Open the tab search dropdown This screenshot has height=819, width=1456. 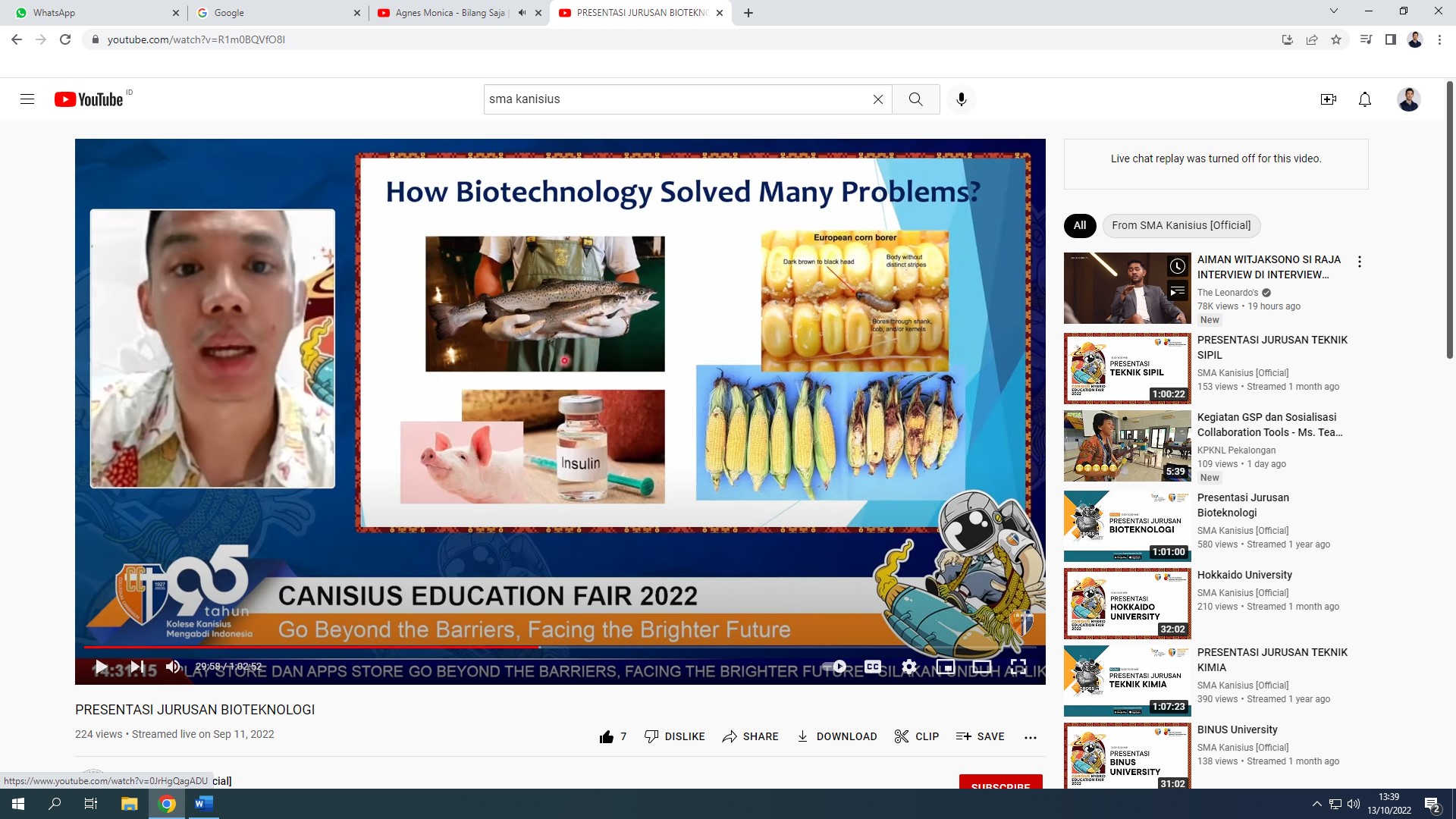click(x=1333, y=11)
